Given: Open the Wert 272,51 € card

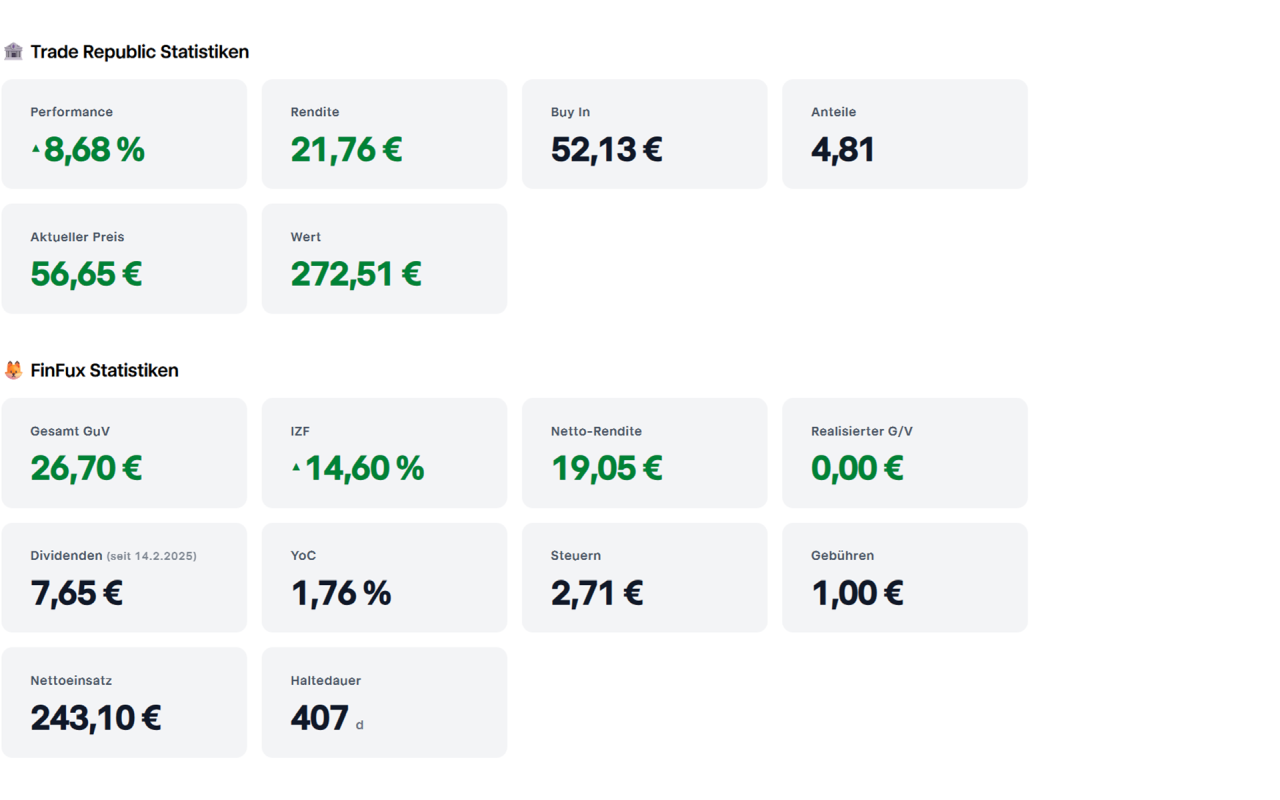Looking at the screenshot, I should pyautogui.click(x=384, y=259).
